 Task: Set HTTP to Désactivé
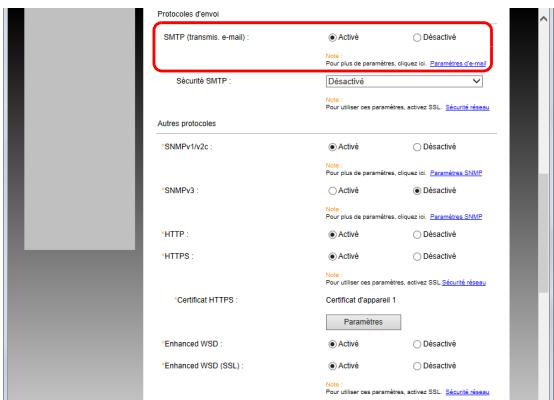click(417, 235)
